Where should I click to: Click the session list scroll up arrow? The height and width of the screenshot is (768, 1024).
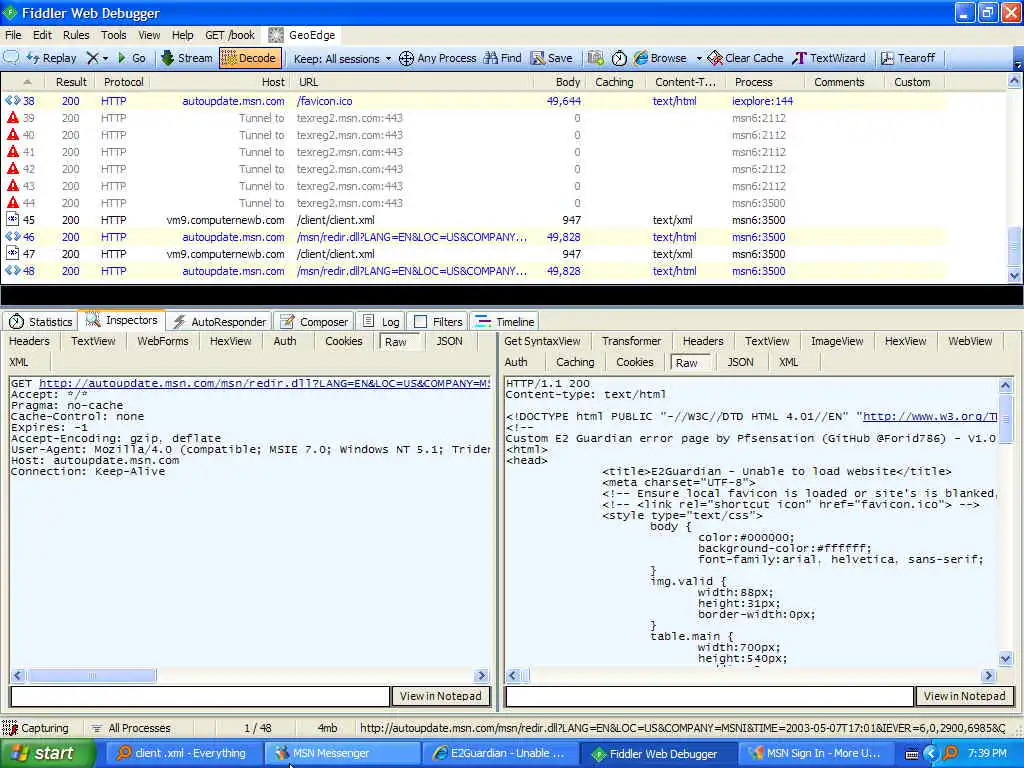coord(1014,81)
